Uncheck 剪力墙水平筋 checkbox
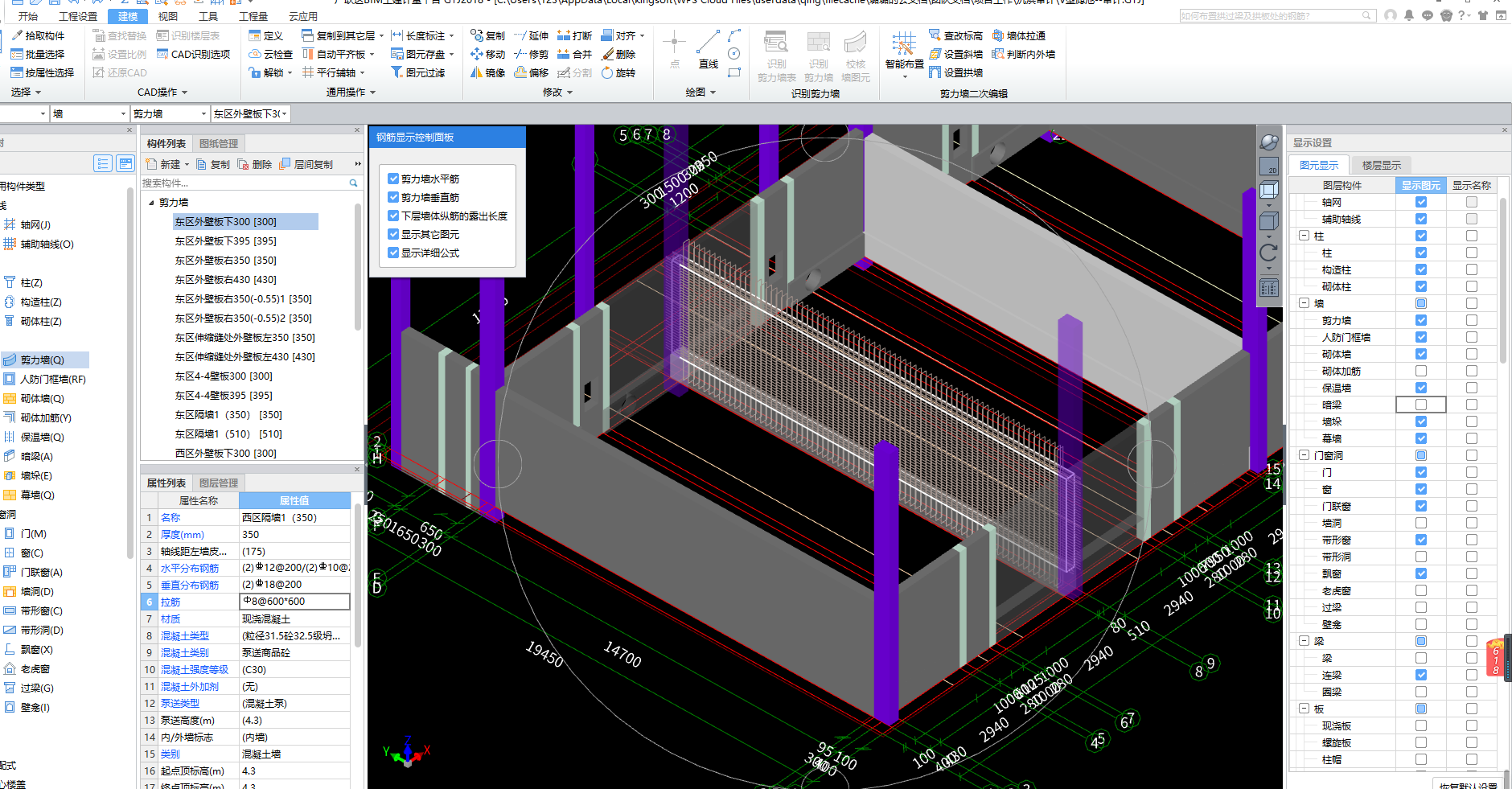 point(393,179)
